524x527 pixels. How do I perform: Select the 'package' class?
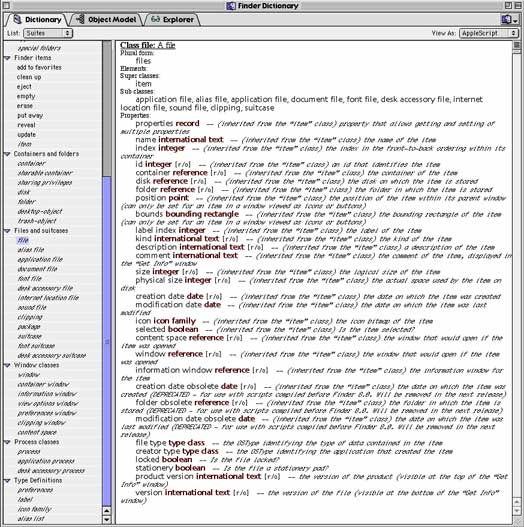coord(29,327)
